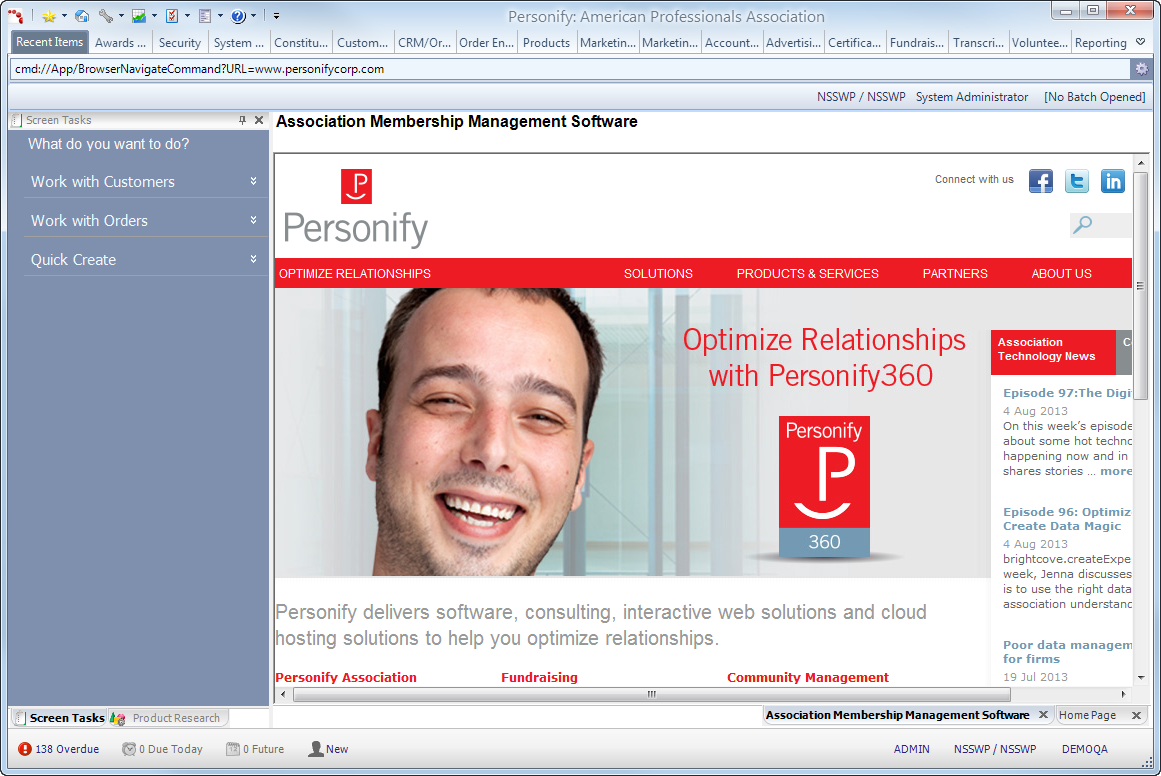Switch to Product Research bottom tab
The width and height of the screenshot is (1161, 776).
click(x=168, y=718)
